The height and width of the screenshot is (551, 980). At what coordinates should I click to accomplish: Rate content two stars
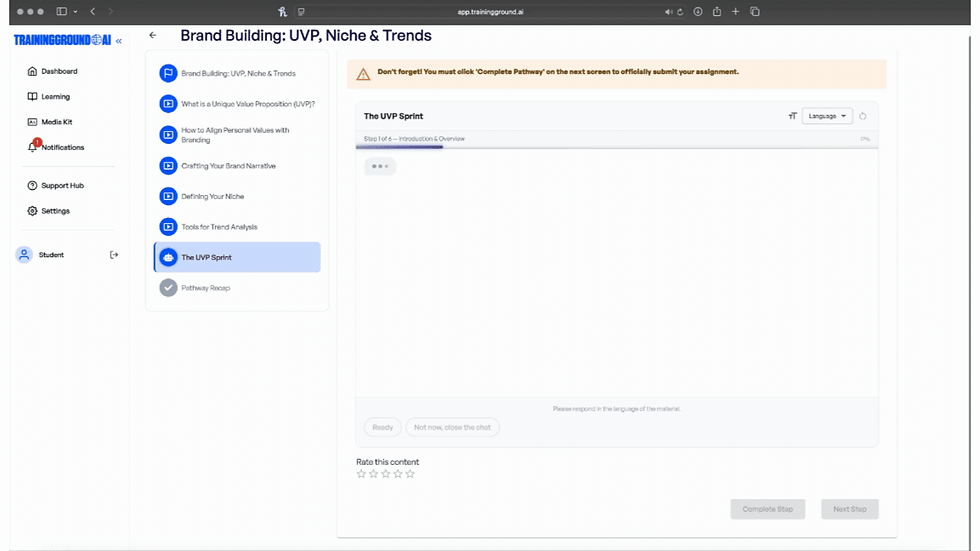pos(373,474)
